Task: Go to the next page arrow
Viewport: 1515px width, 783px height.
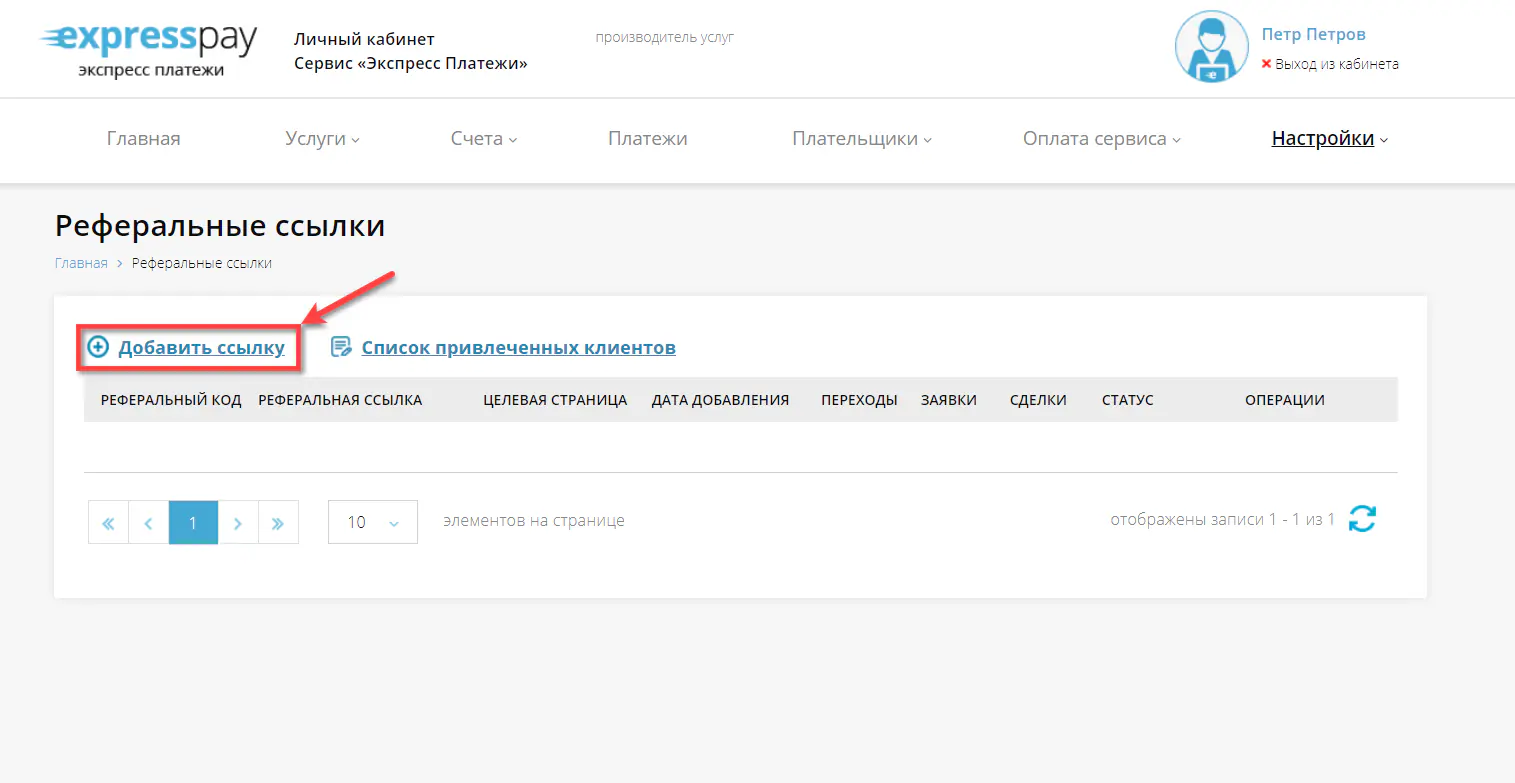Action: coord(238,521)
